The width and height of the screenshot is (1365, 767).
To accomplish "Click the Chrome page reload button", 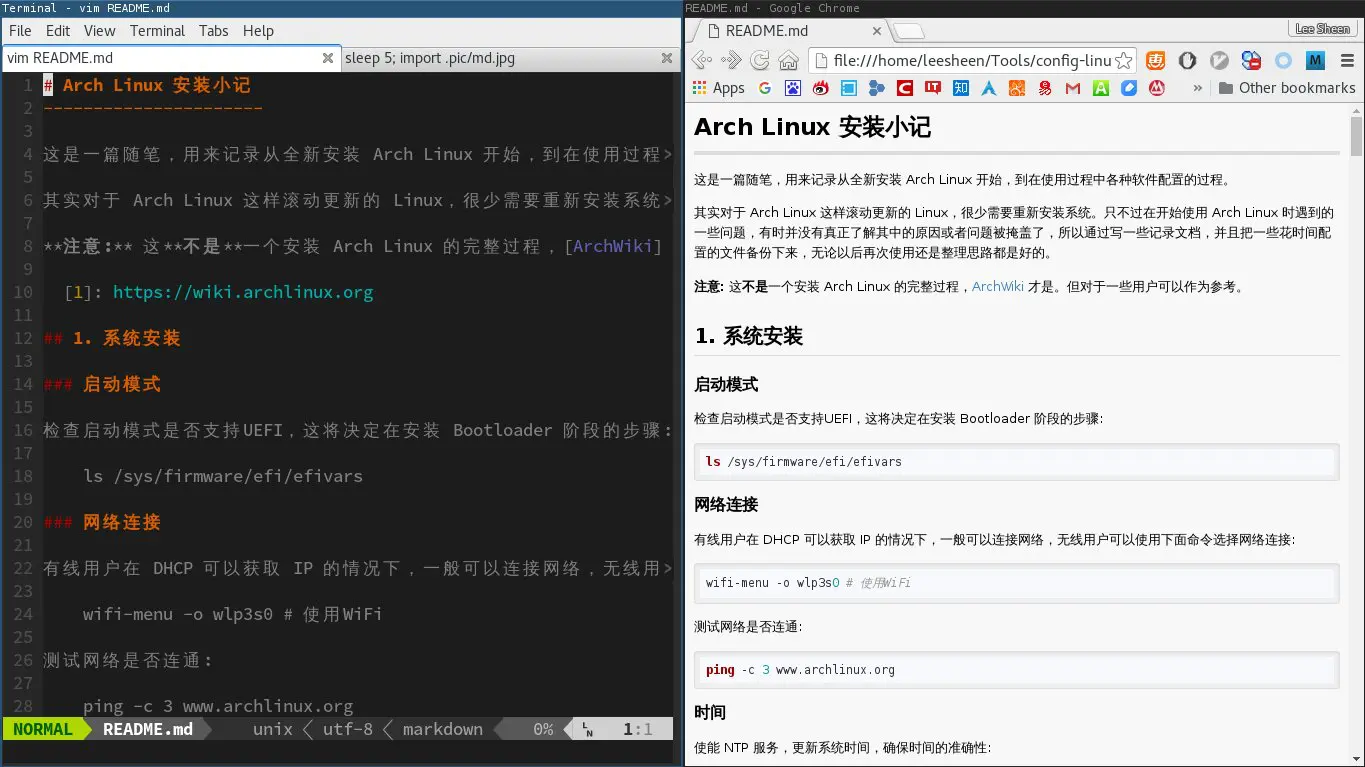I will click(759, 60).
